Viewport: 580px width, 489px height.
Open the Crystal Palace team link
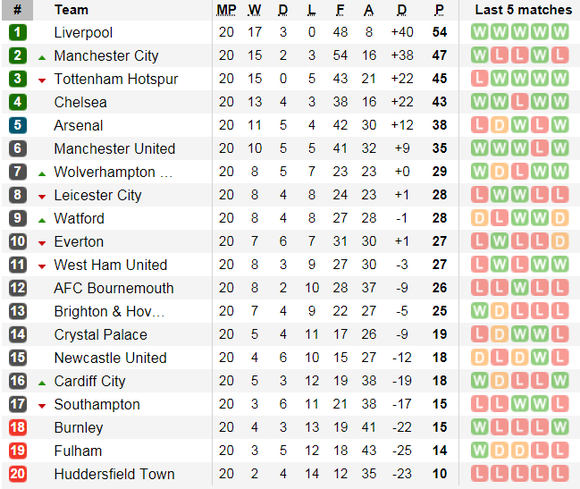101,335
